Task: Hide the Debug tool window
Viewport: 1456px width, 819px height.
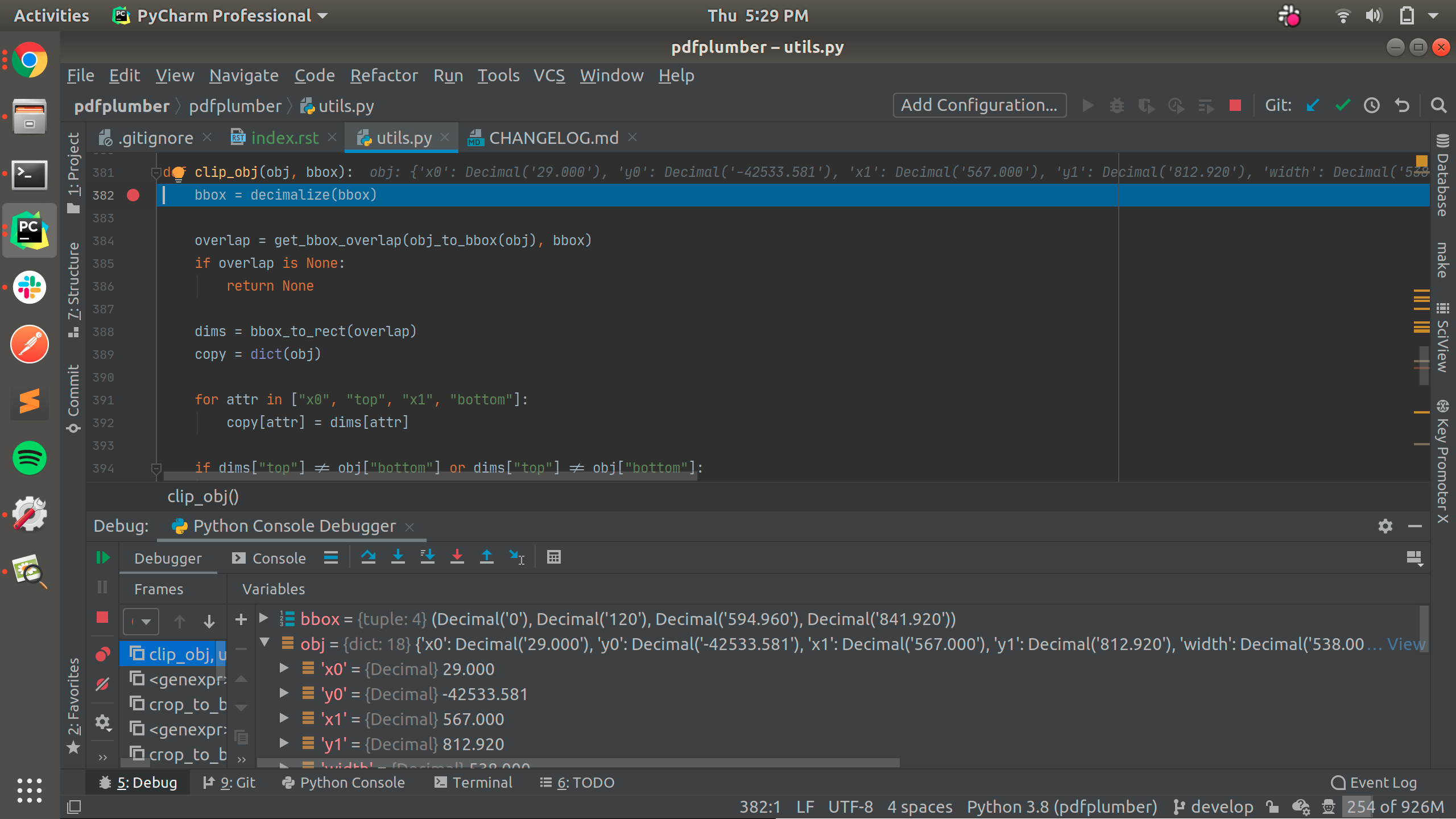Action: (1415, 526)
